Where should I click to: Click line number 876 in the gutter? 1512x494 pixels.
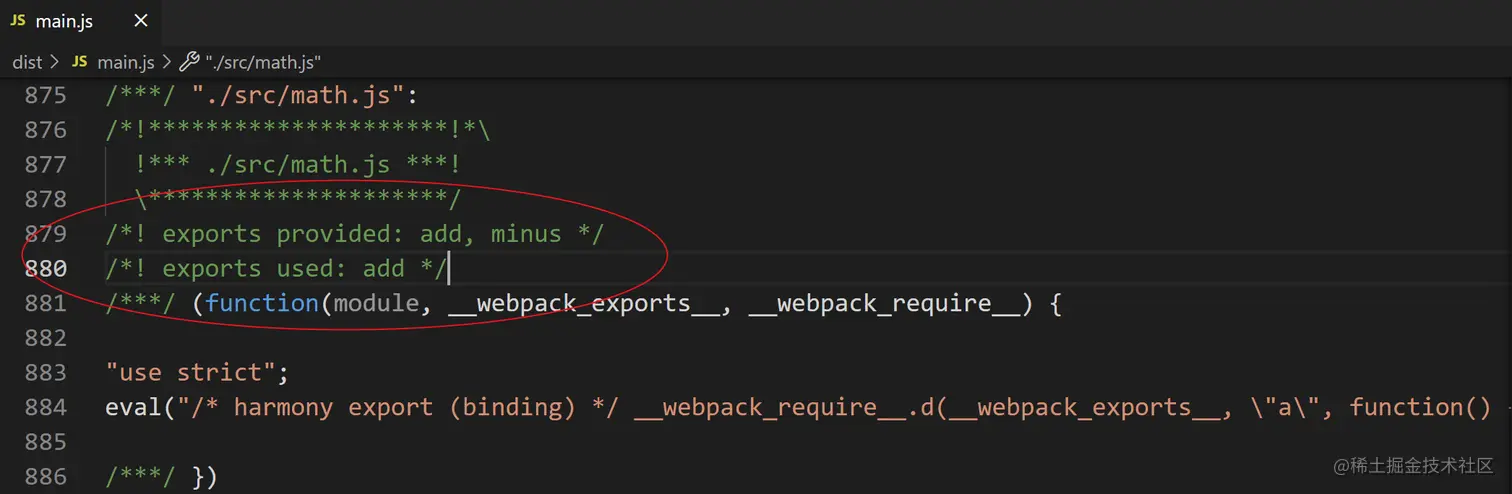[x=46, y=130]
